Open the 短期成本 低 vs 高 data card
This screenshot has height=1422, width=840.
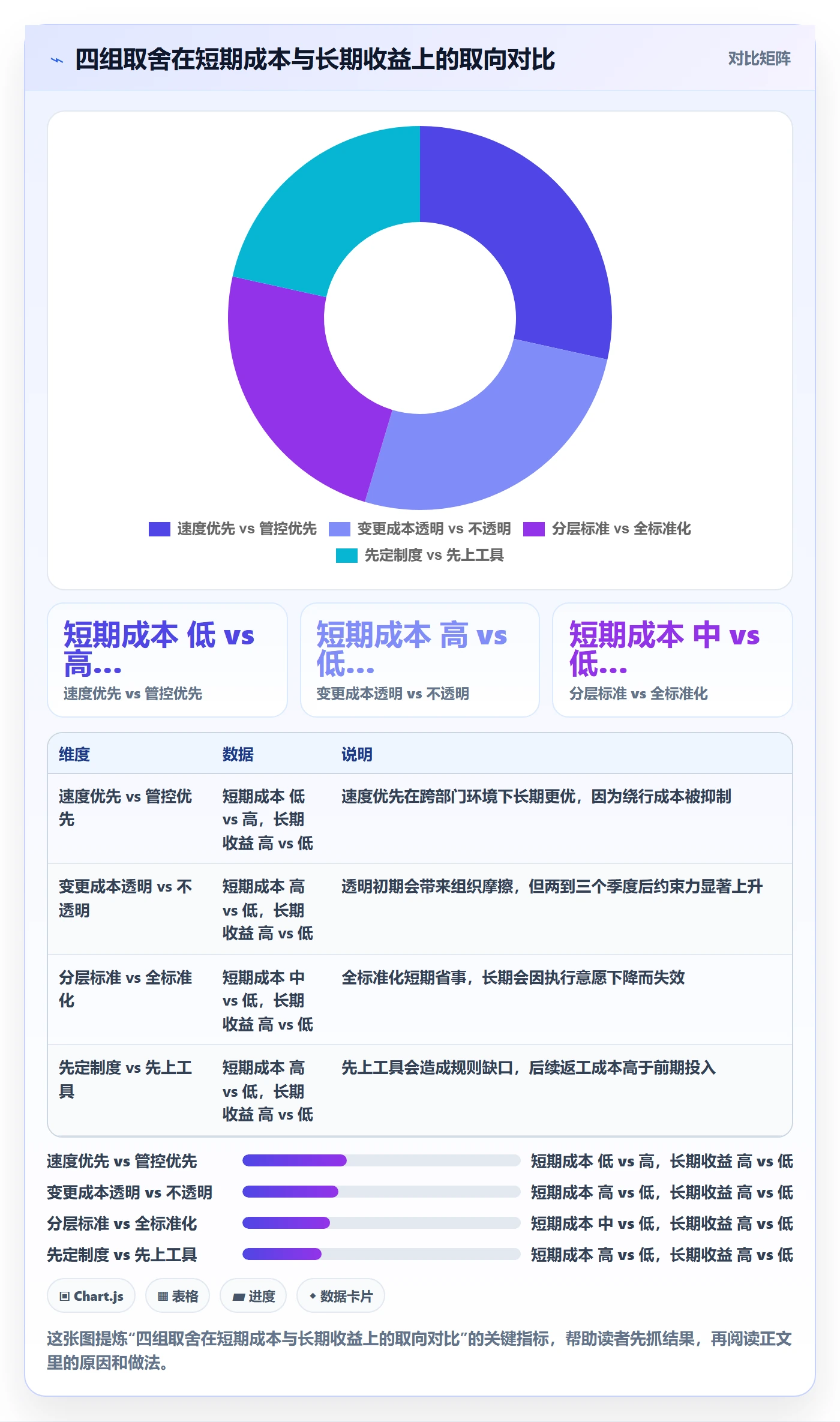click(x=167, y=660)
